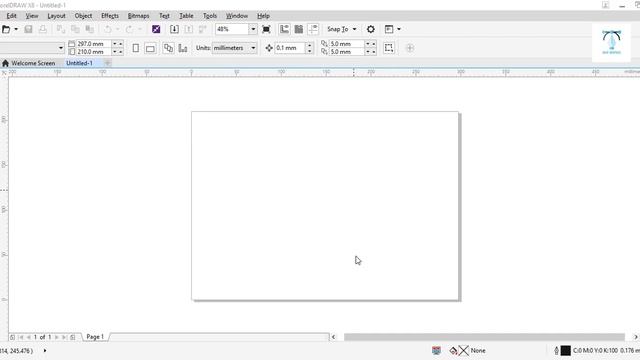Image resolution: width=640 pixels, height=360 pixels.
Task: Expand the Application launcher dropdown arrow
Action: (399, 29)
